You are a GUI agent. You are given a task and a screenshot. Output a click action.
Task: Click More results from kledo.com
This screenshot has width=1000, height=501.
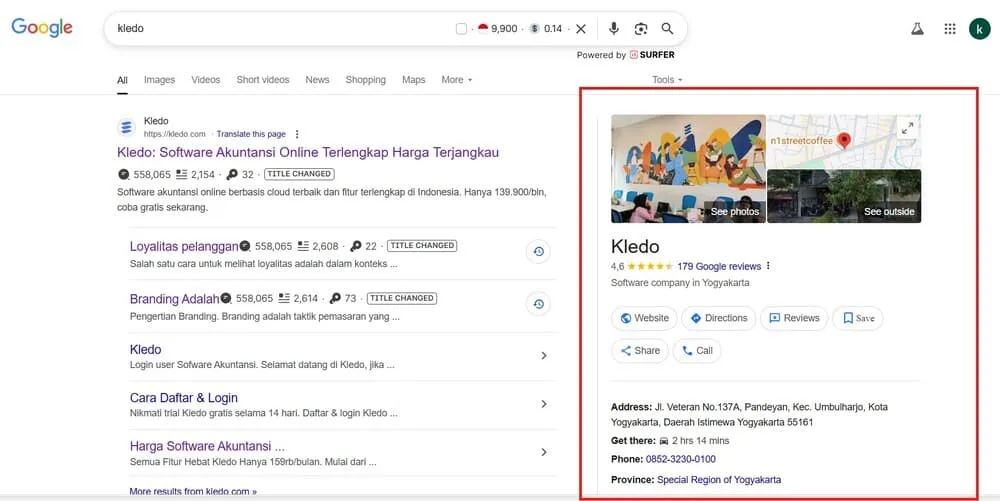pos(193,491)
